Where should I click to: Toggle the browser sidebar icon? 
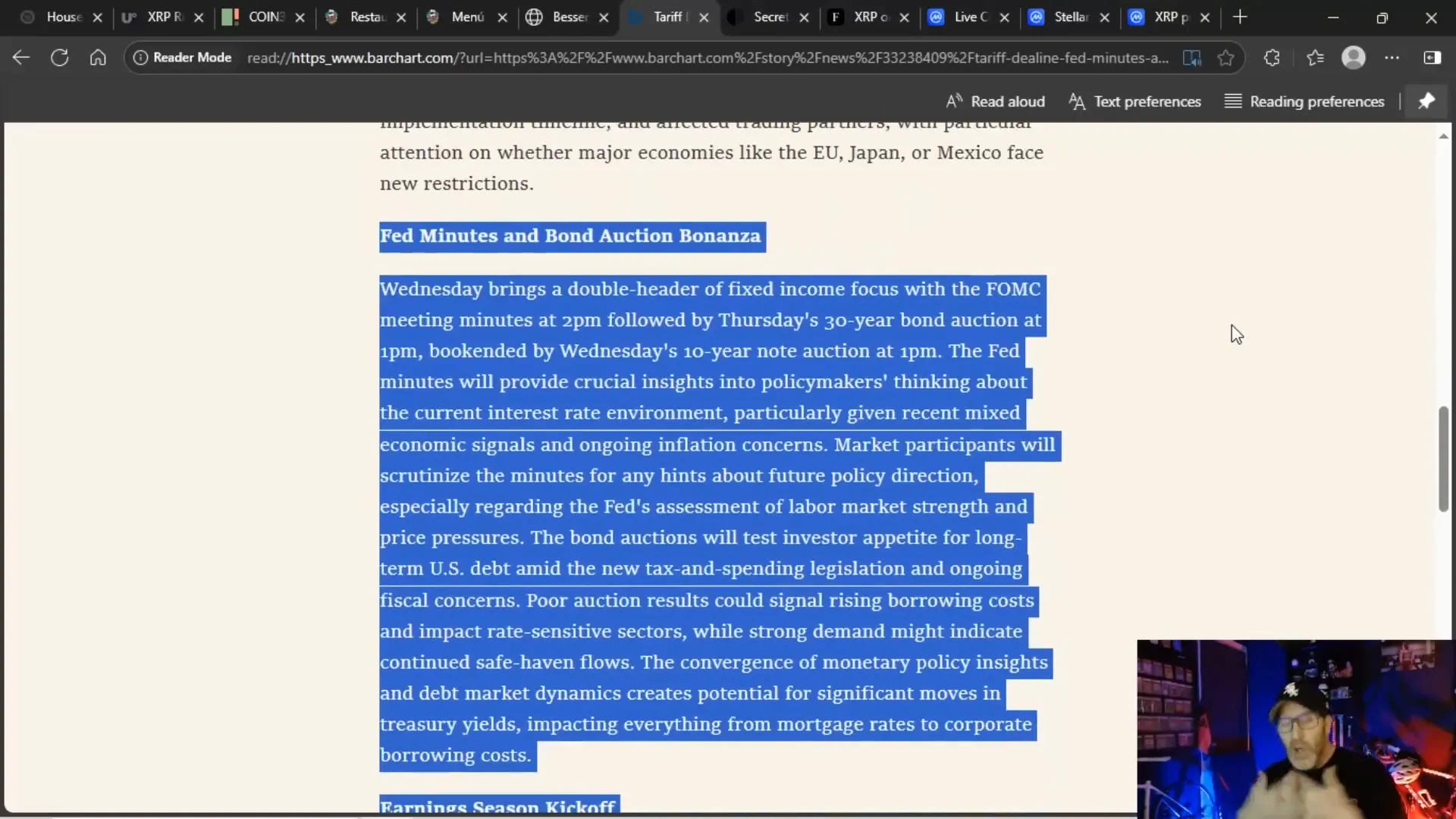1432,58
